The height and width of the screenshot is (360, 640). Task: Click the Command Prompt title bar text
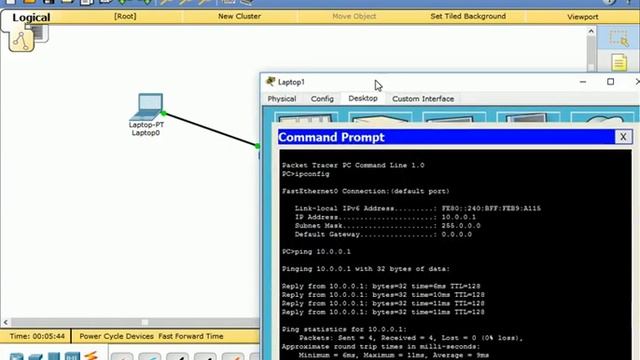pyautogui.click(x=331, y=137)
